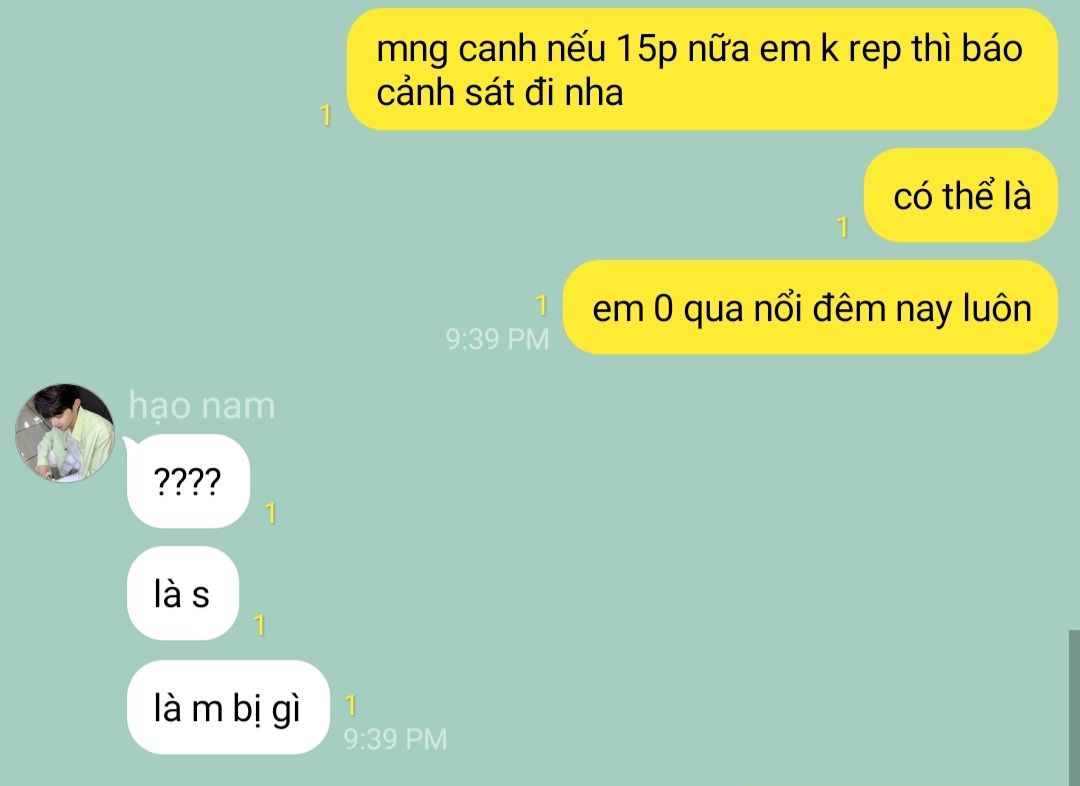Screen dimensions: 1080x786
Task: Click the unread count beside 'là m bị gì'
Action: [351, 705]
